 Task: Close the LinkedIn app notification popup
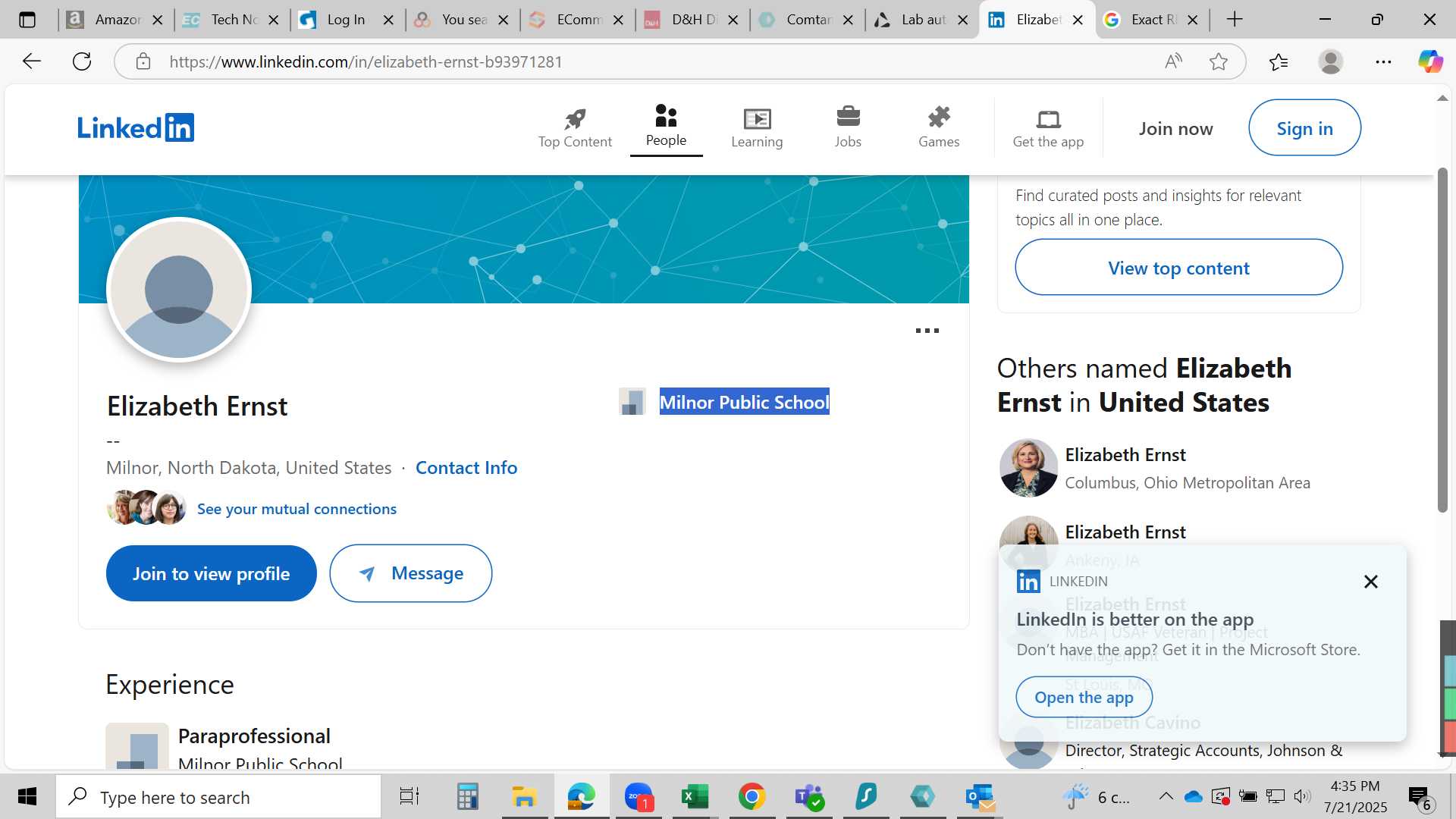pos(1370,582)
